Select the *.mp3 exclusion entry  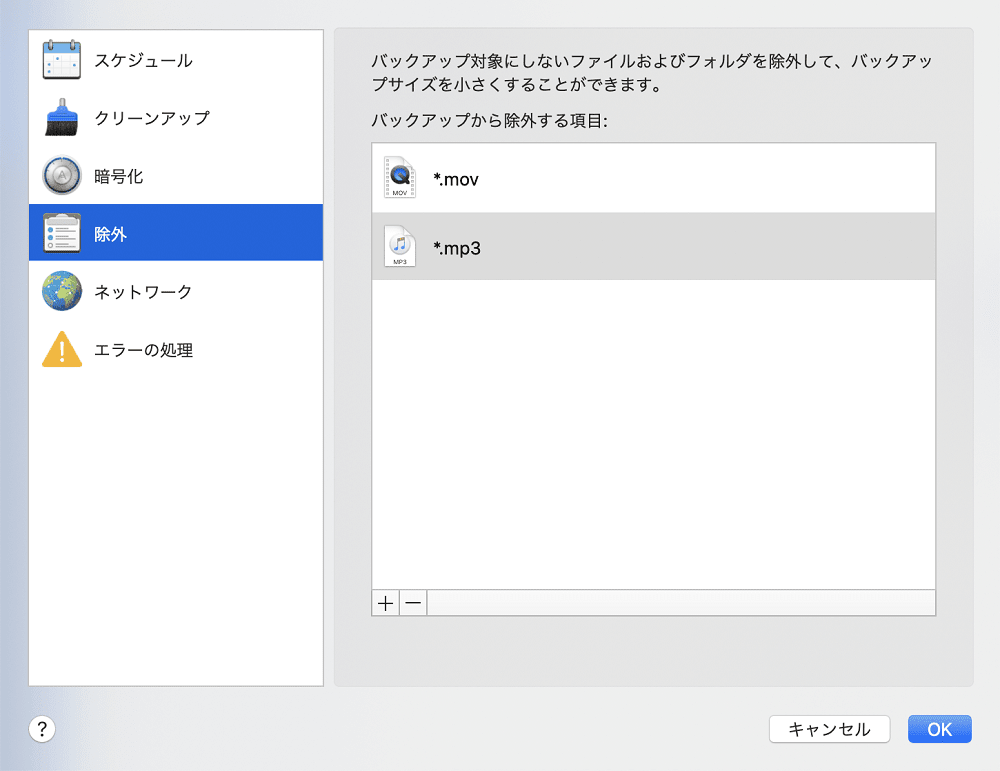tap(457, 247)
